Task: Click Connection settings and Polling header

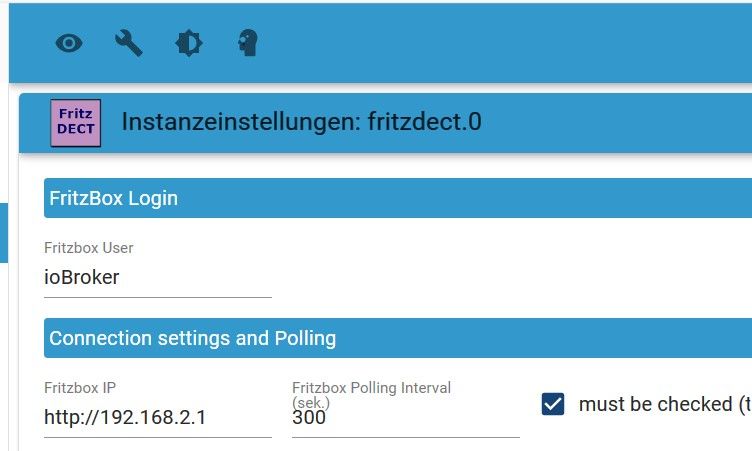Action: [x=192, y=338]
